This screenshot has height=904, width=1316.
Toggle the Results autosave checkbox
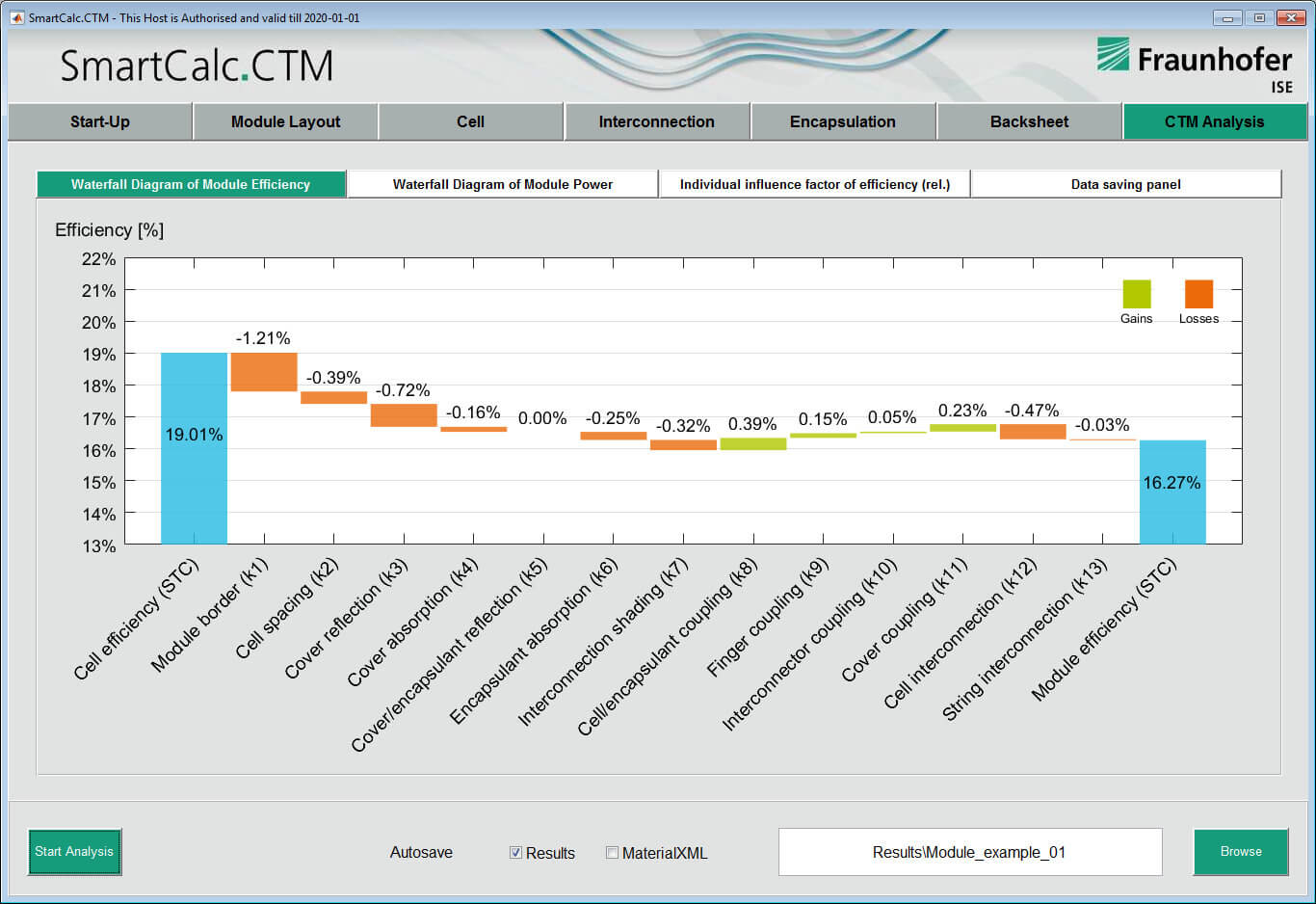coord(515,853)
